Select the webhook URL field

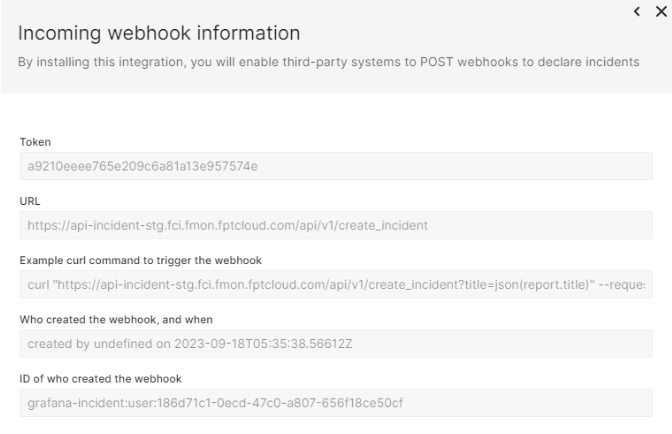pyautogui.click(x=336, y=225)
